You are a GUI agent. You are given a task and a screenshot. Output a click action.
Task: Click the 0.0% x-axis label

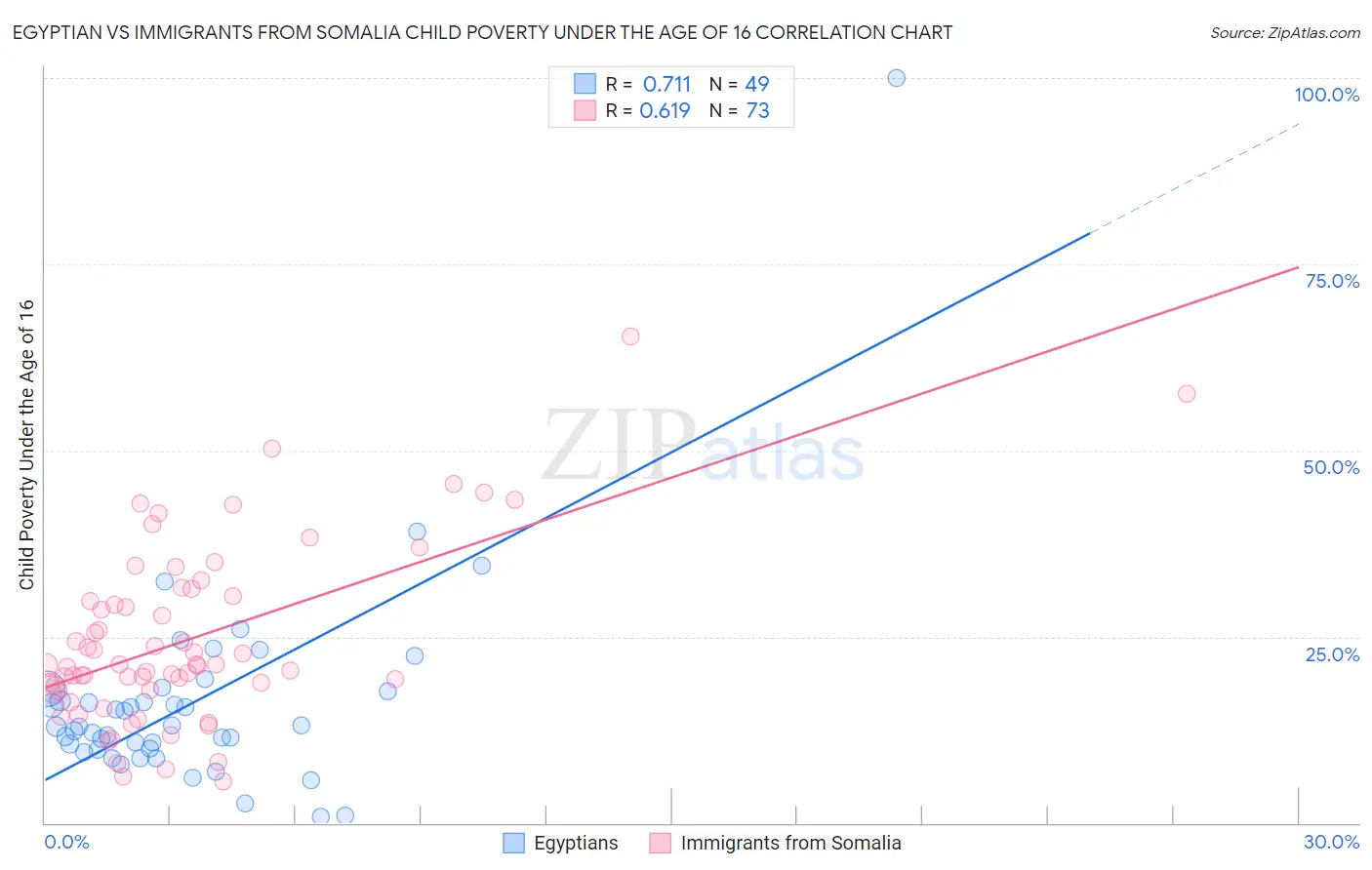click(66, 842)
